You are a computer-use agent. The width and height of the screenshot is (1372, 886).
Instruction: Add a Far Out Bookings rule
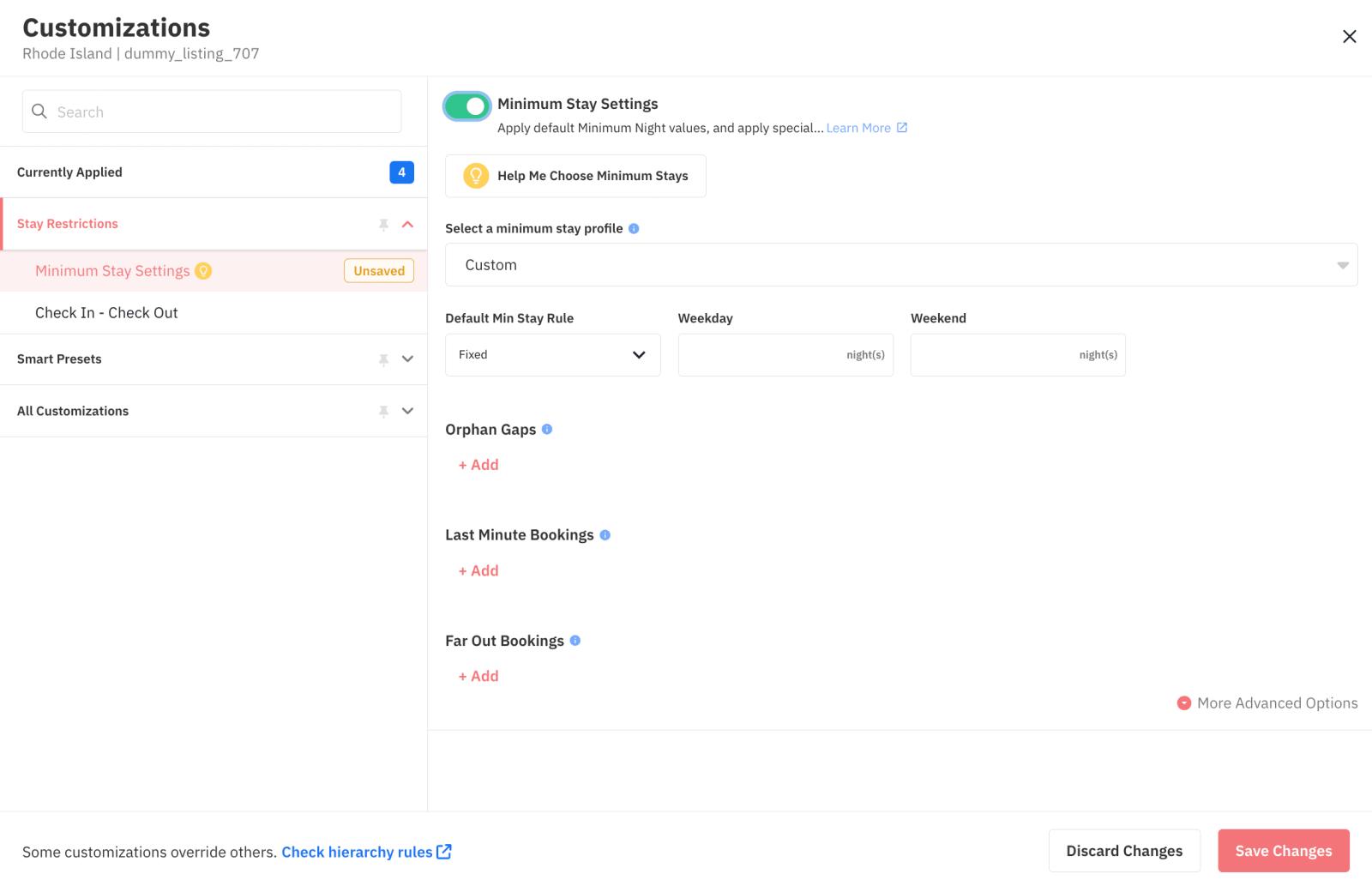point(478,677)
